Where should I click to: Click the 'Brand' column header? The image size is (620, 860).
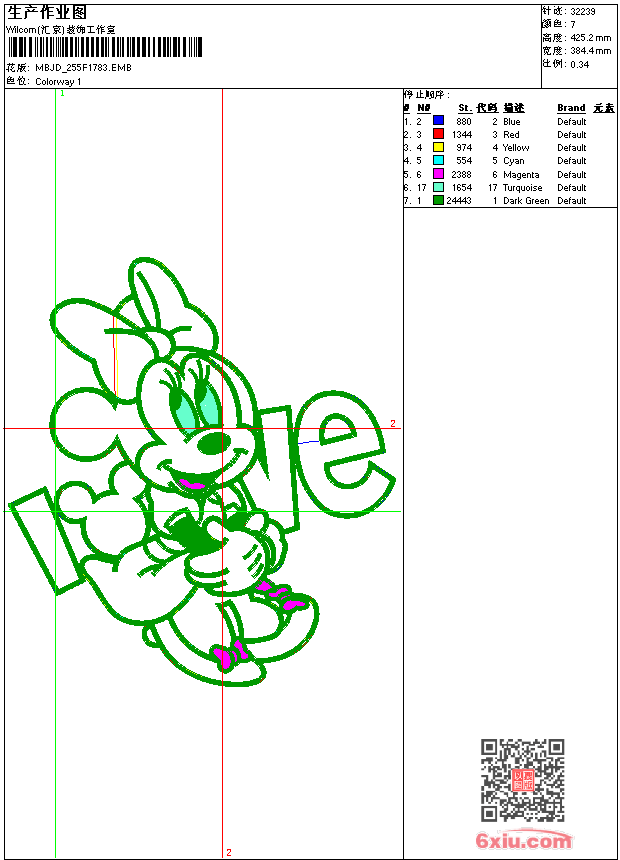point(571,108)
